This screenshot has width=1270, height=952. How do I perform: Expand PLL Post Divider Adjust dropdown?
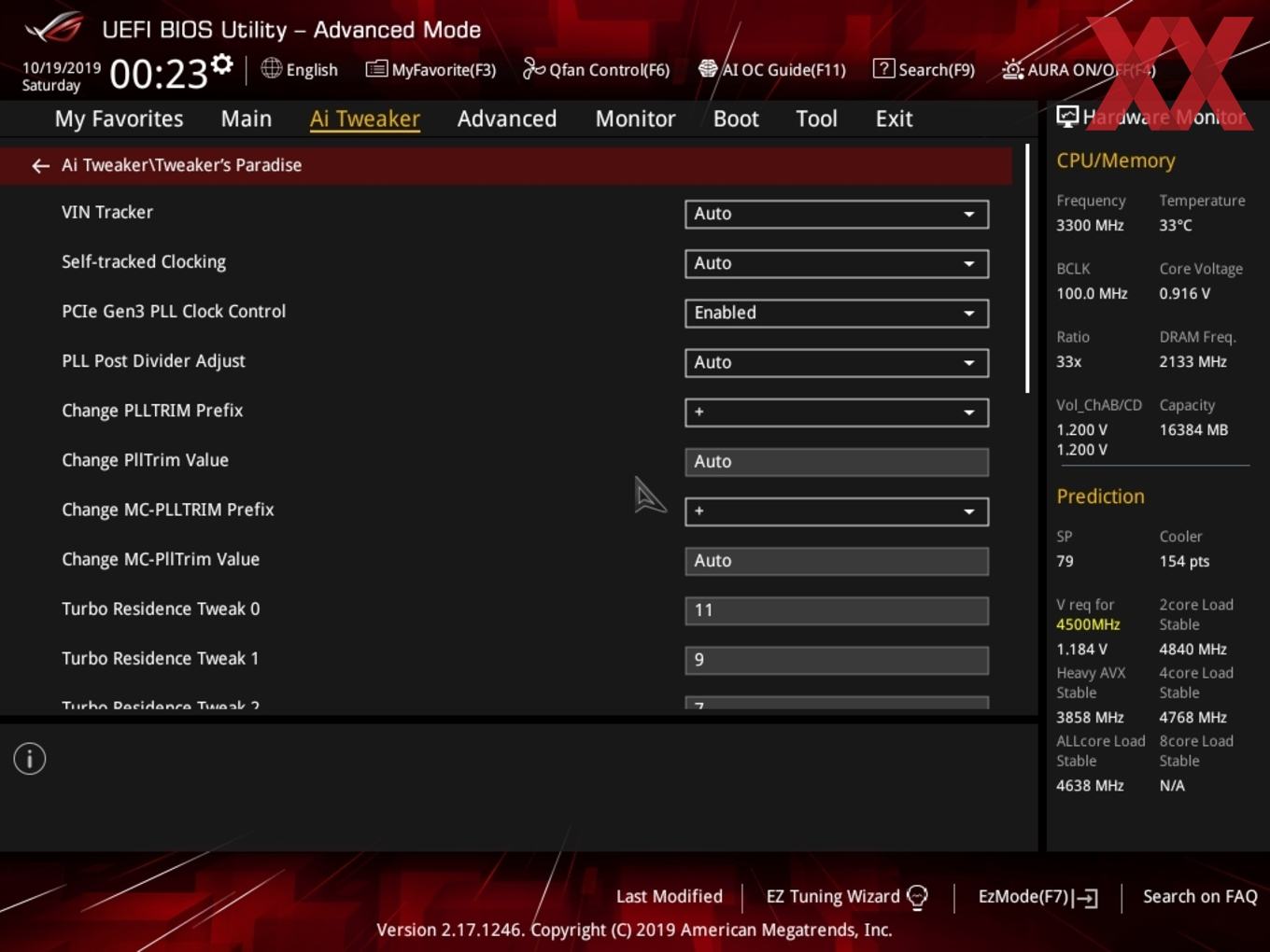pos(837,362)
